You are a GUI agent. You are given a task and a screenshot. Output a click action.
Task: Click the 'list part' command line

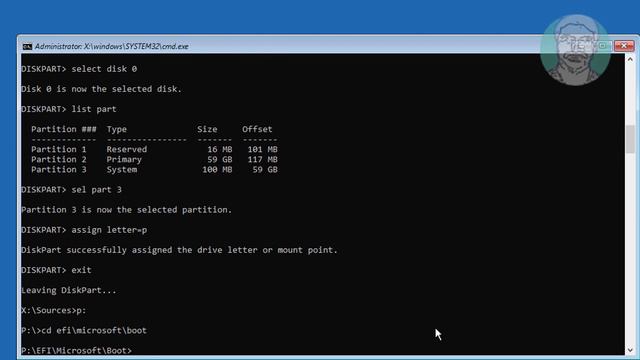click(69, 109)
